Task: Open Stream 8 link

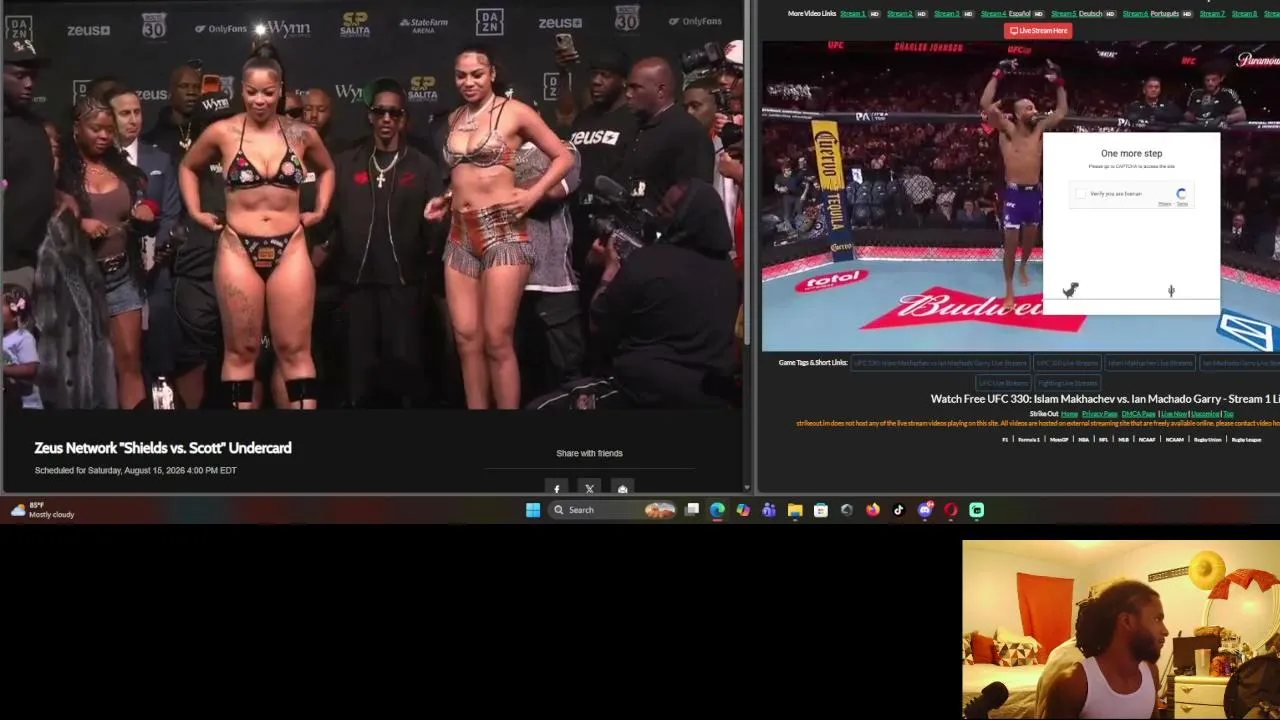Action: pyautogui.click(x=1244, y=14)
